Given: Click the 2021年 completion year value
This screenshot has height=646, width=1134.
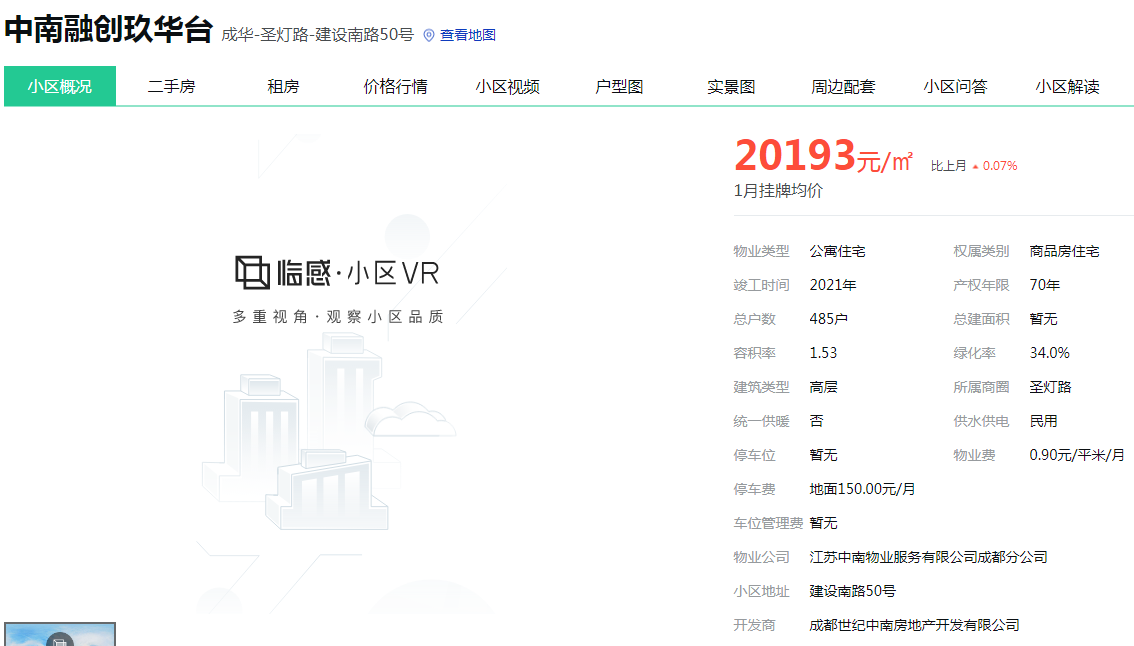Looking at the screenshot, I should click(x=833, y=285).
